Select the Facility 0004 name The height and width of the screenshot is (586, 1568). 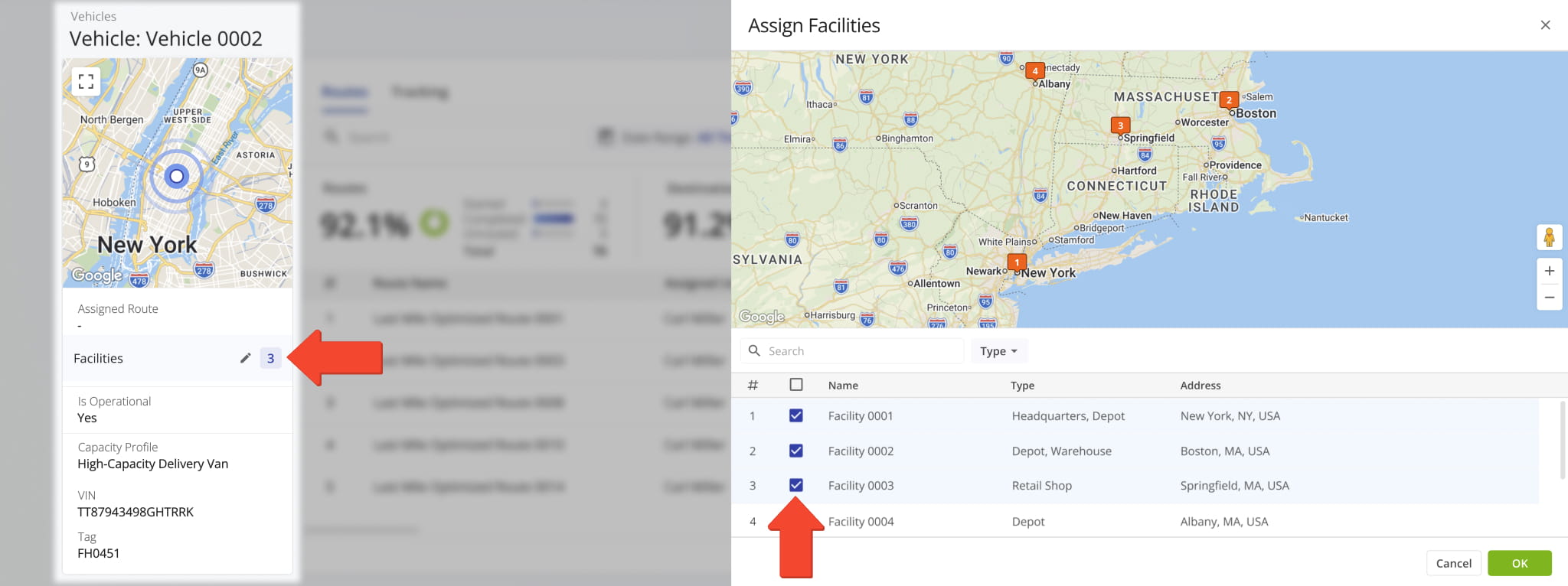click(x=861, y=522)
